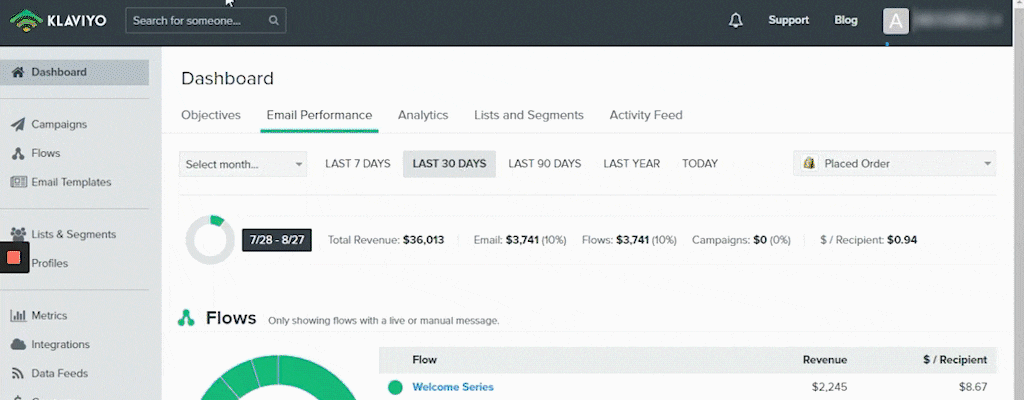Viewport: 1024px width, 400px height.
Task: Open the Select month dropdown
Action: (243, 164)
